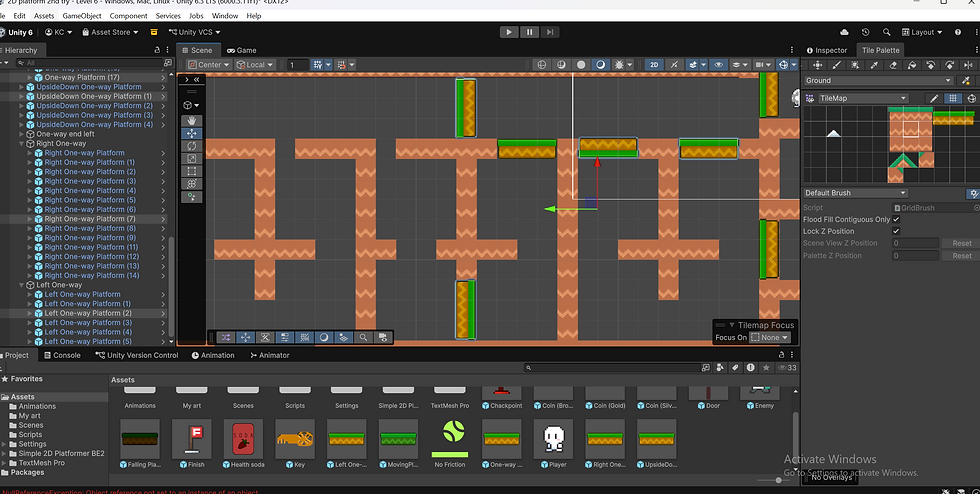Switch to the Inspector tab

[x=827, y=50]
